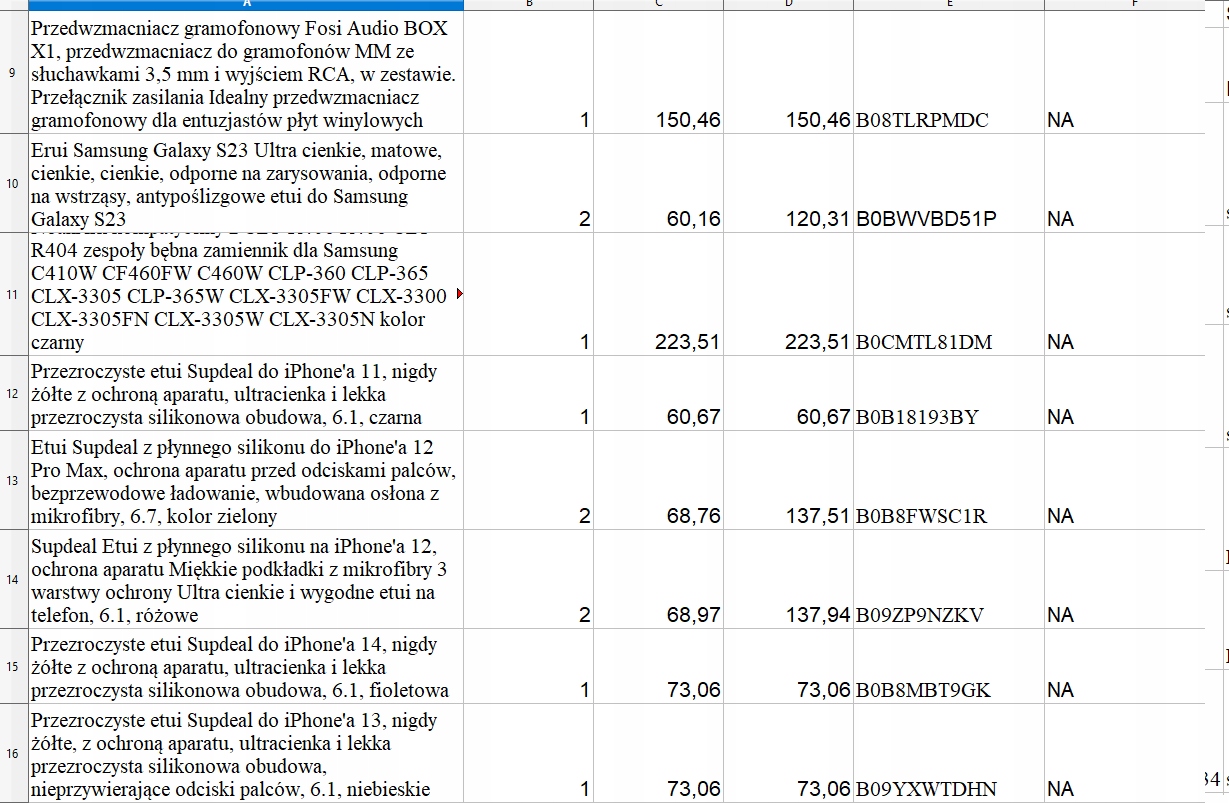Select ASIN cell B0B8MBT9GK
The image size is (1229, 803).
tap(949, 666)
